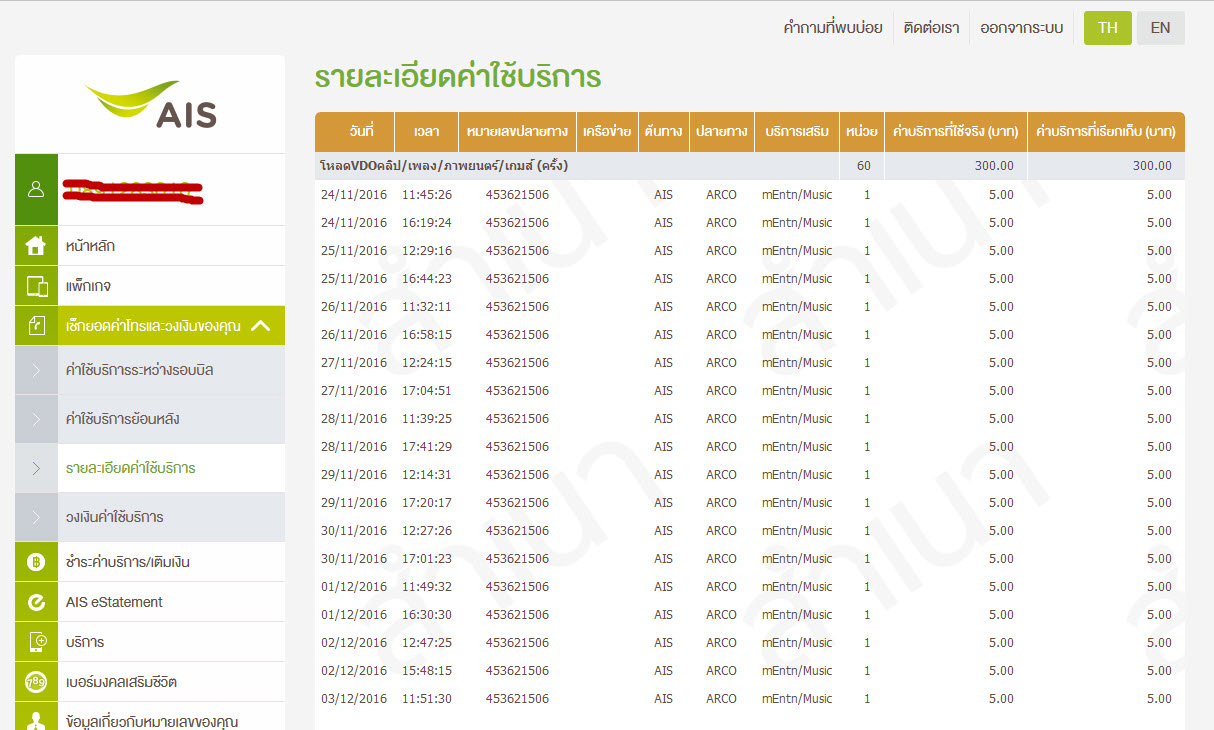Click time 15:48:15 on 02/12/2016
This screenshot has width=1214, height=730.
427,671
